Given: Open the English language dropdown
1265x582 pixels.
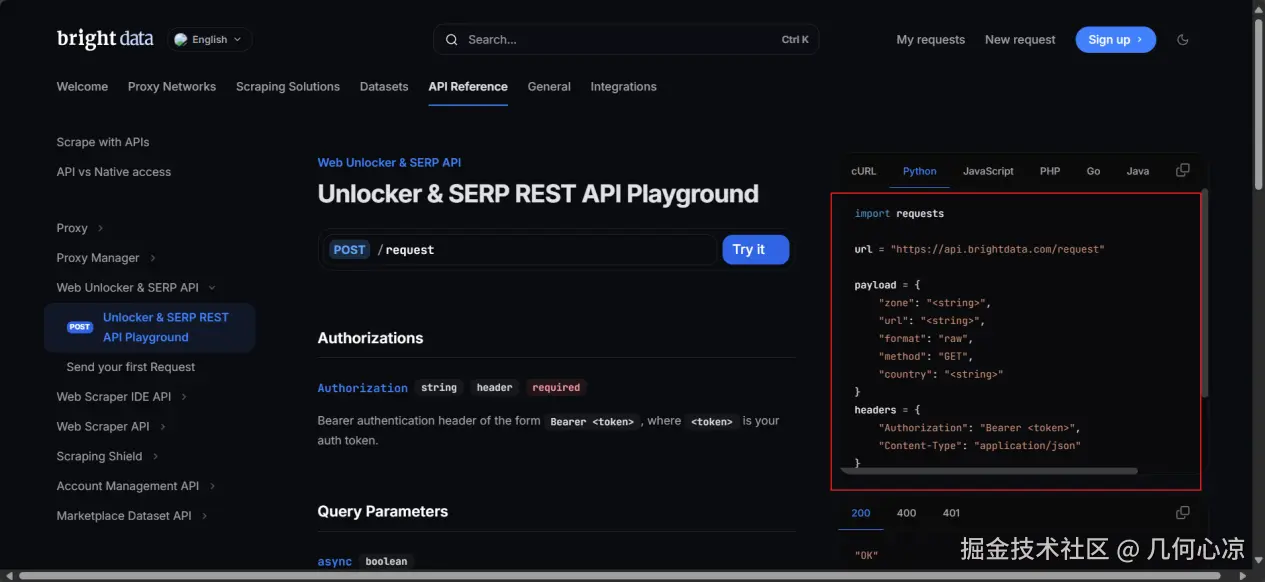Looking at the screenshot, I should click(x=210, y=40).
